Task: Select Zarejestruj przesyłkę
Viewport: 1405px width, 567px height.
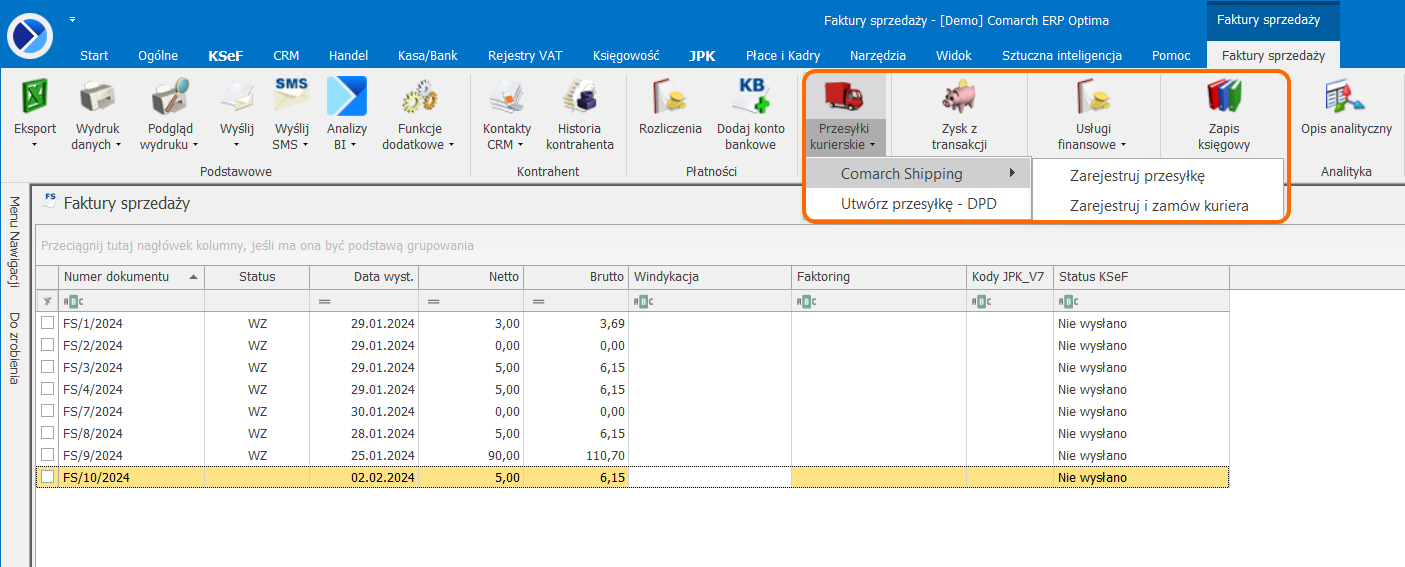Action: pos(1157,176)
